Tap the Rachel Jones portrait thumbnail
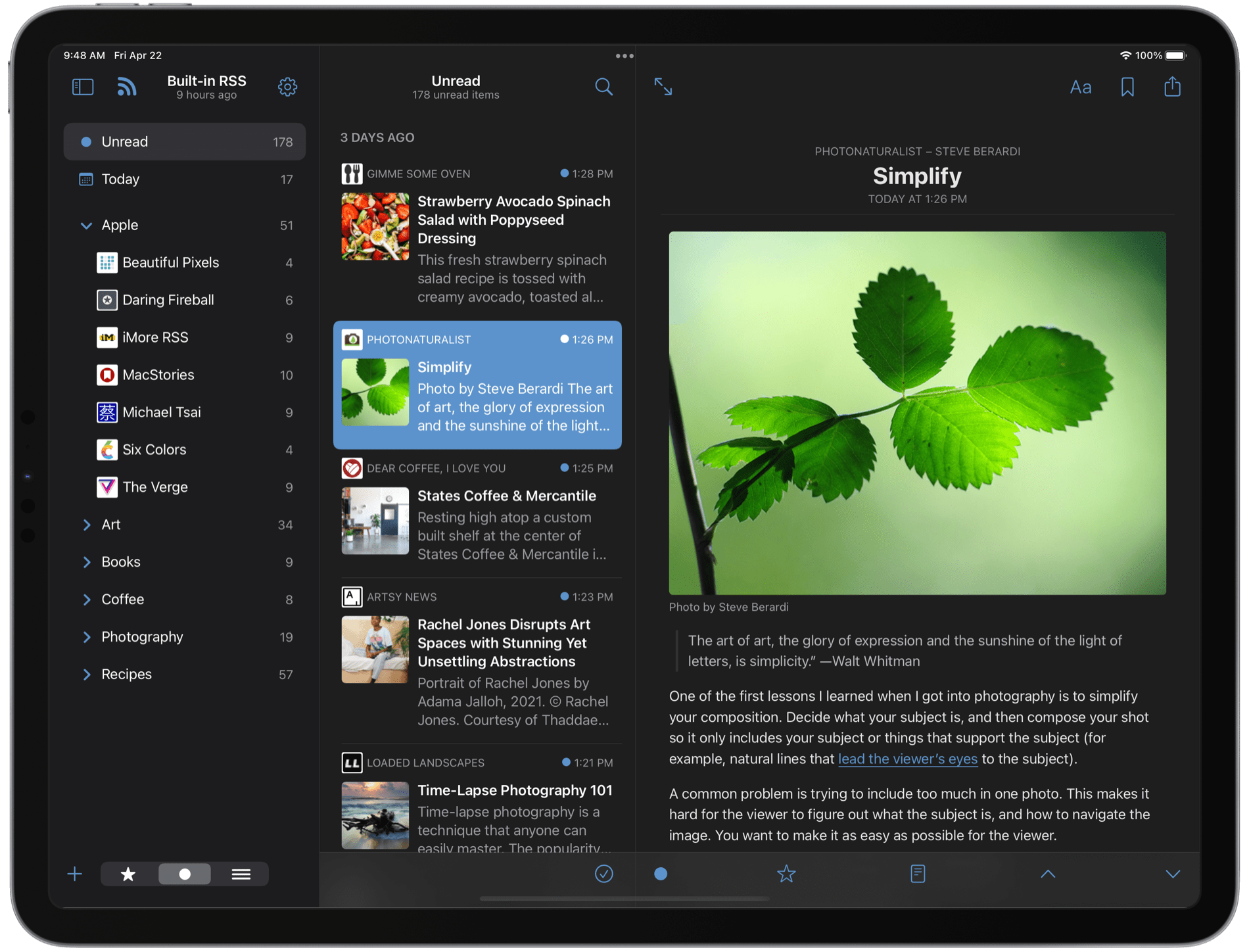The image size is (1249, 952). click(375, 650)
